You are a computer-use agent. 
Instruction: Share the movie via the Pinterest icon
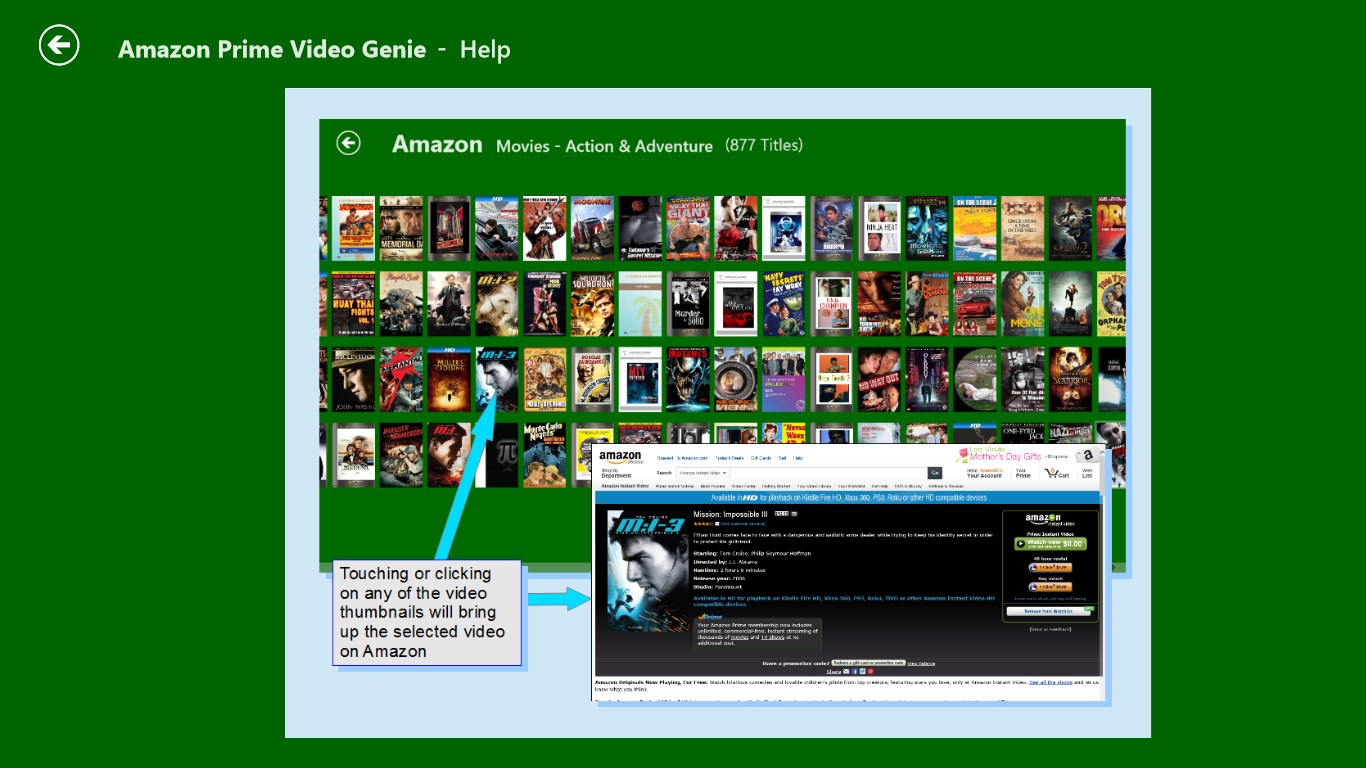[x=870, y=671]
